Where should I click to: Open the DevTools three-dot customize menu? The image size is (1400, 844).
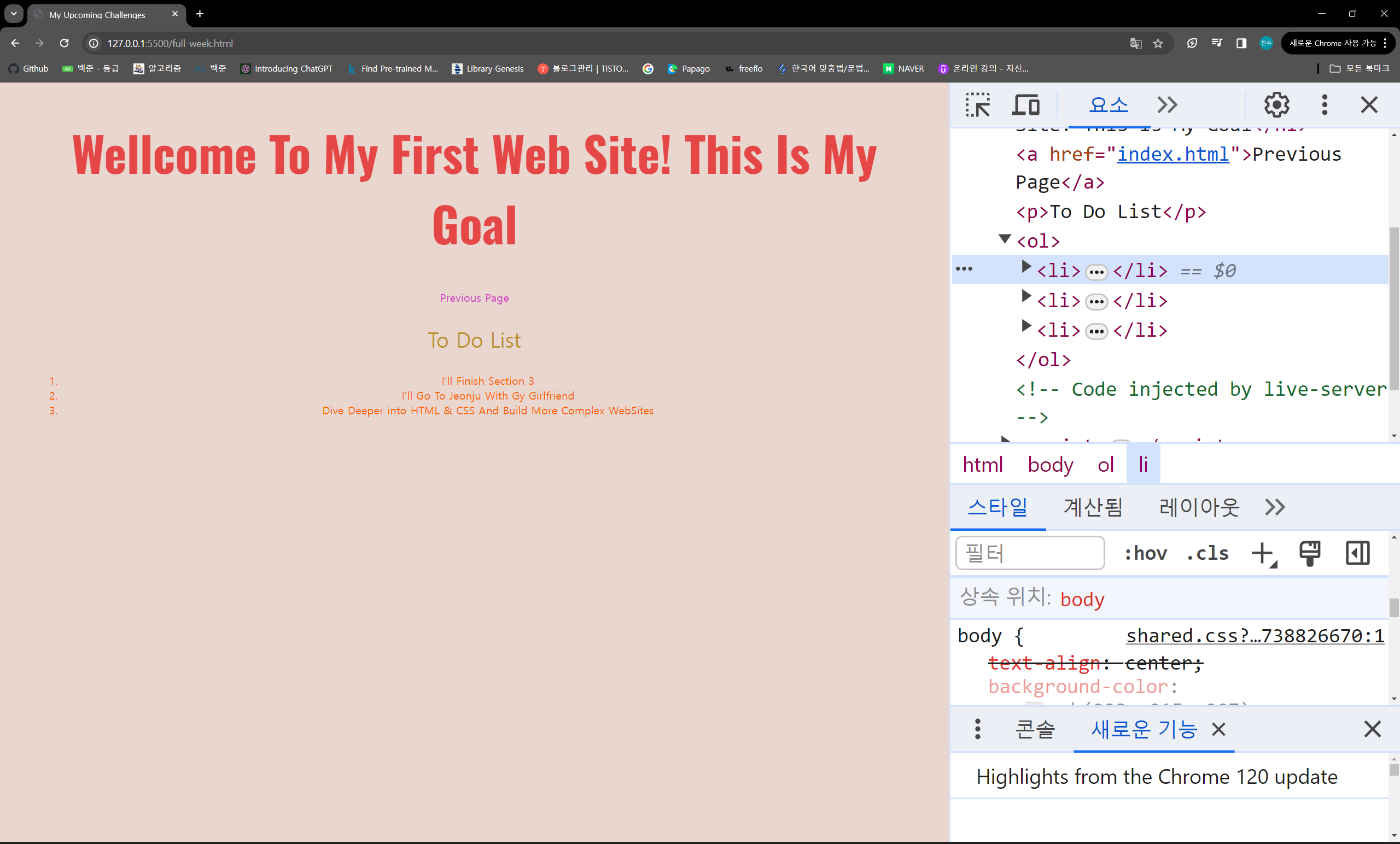(1325, 105)
